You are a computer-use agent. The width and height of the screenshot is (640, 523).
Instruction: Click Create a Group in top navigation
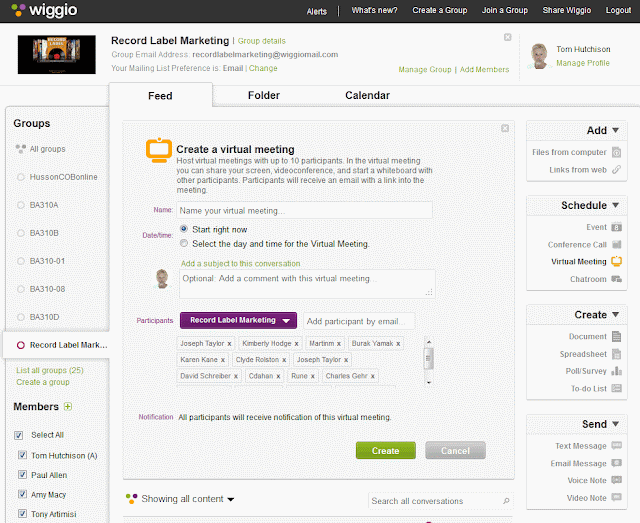pos(440,10)
